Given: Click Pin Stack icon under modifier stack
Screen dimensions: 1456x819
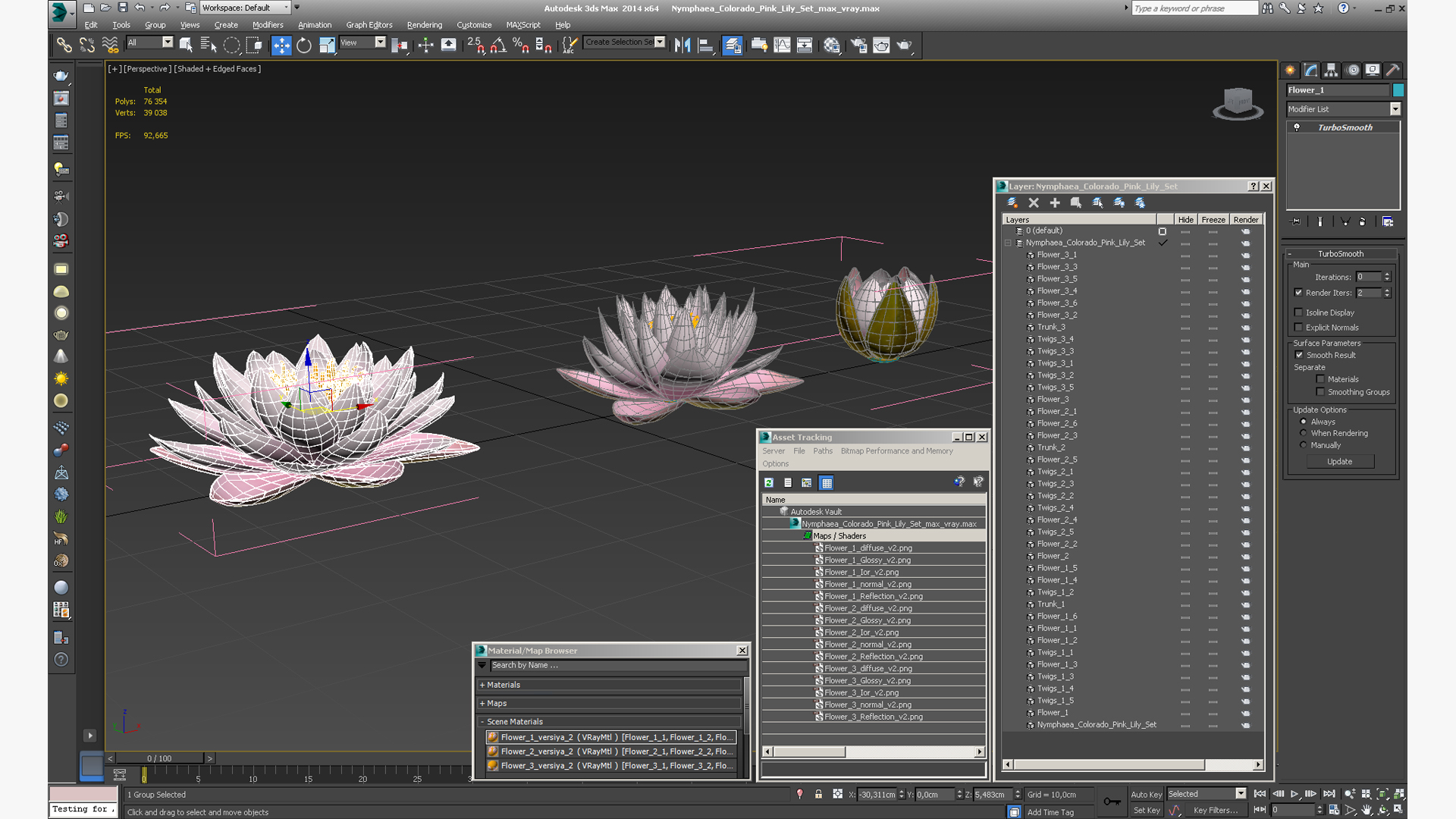Looking at the screenshot, I should click(x=1295, y=221).
